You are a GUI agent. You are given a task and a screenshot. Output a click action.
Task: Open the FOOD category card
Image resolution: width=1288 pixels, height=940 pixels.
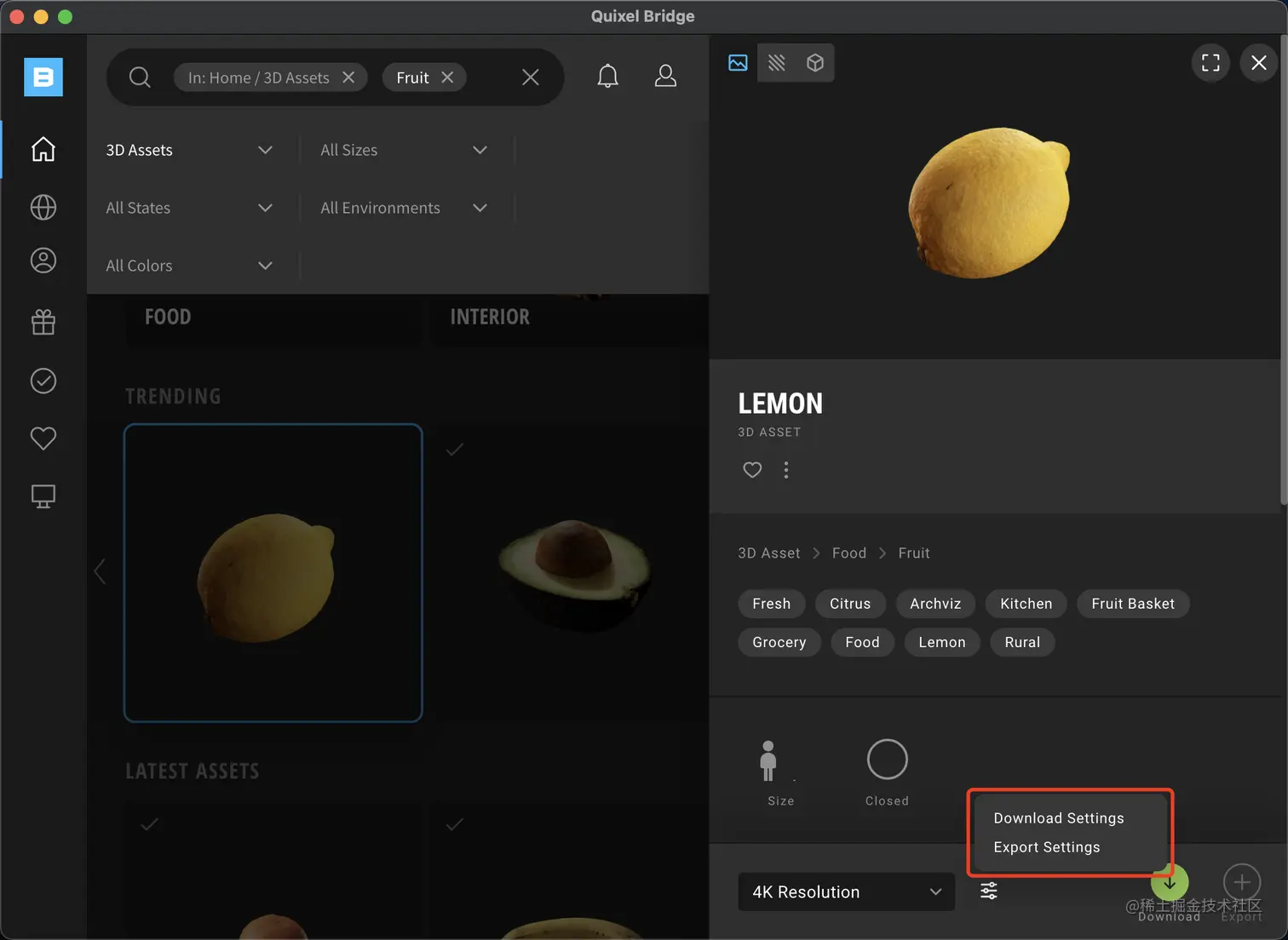click(273, 320)
